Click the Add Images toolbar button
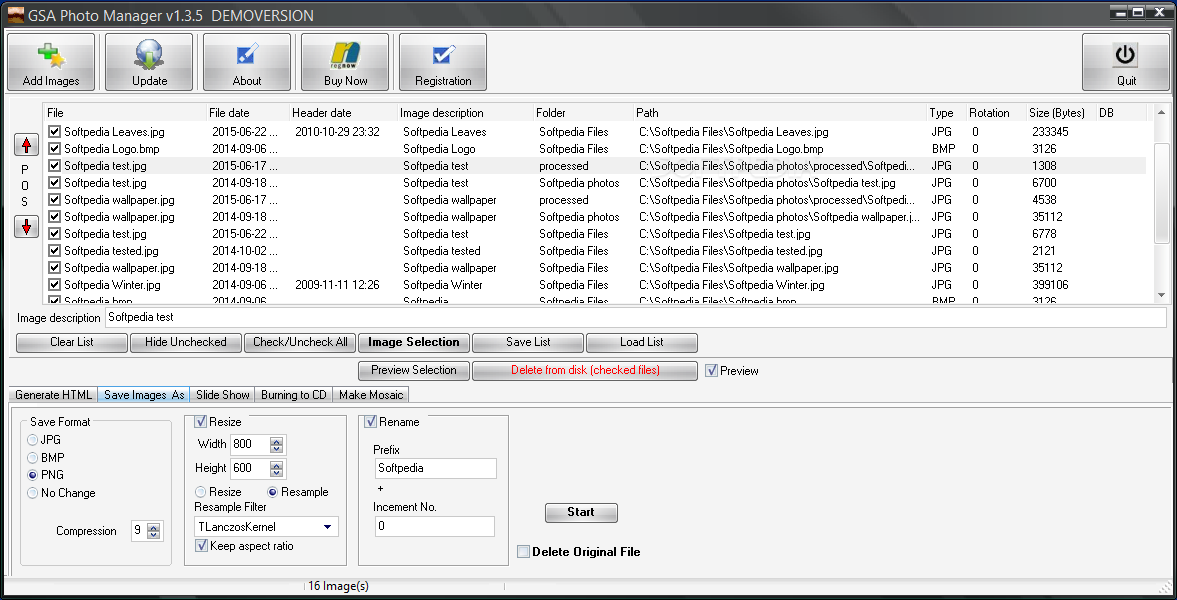 51,62
